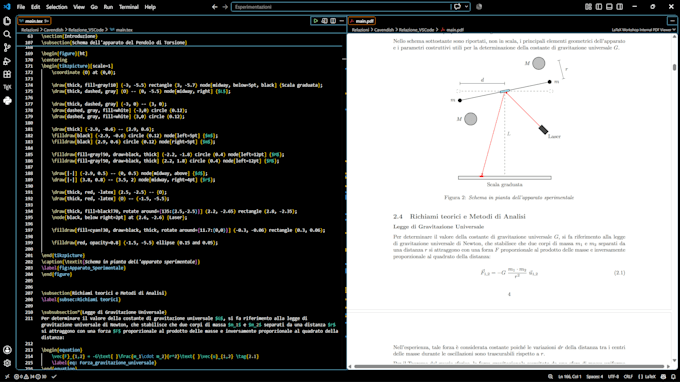680x382 pixels.
Task: Click Cavendish in main.tex breadcrumb
Action: coord(53,30)
